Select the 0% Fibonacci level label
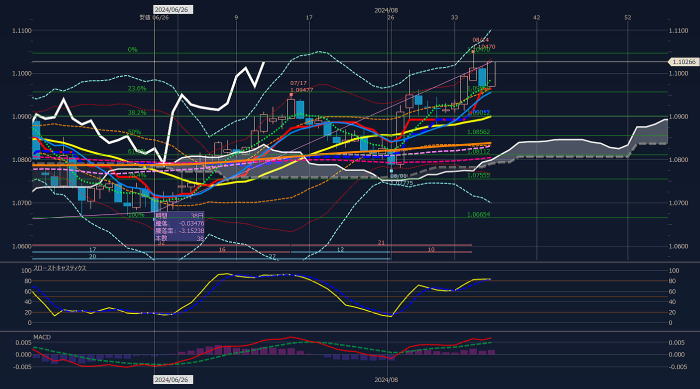This screenshot has height=389, width=700. point(133,50)
